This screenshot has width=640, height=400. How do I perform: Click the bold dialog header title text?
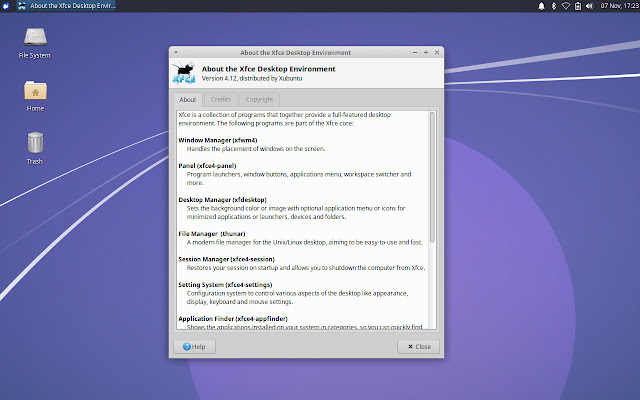(x=269, y=69)
